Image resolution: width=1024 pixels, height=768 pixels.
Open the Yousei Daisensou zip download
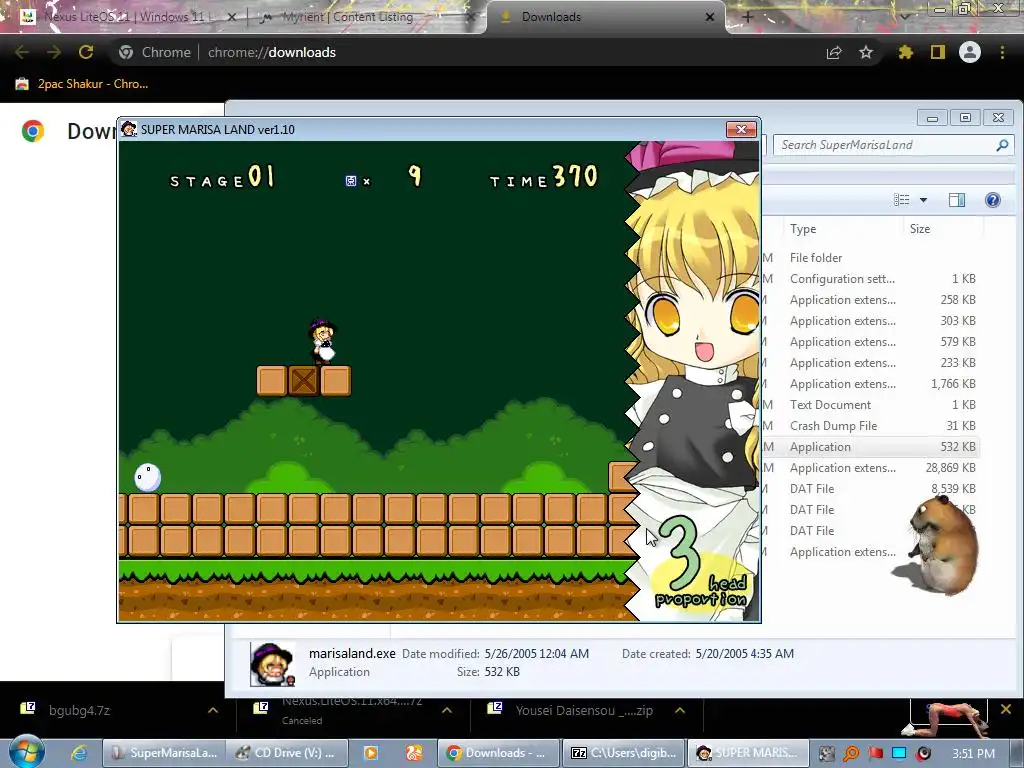point(583,710)
